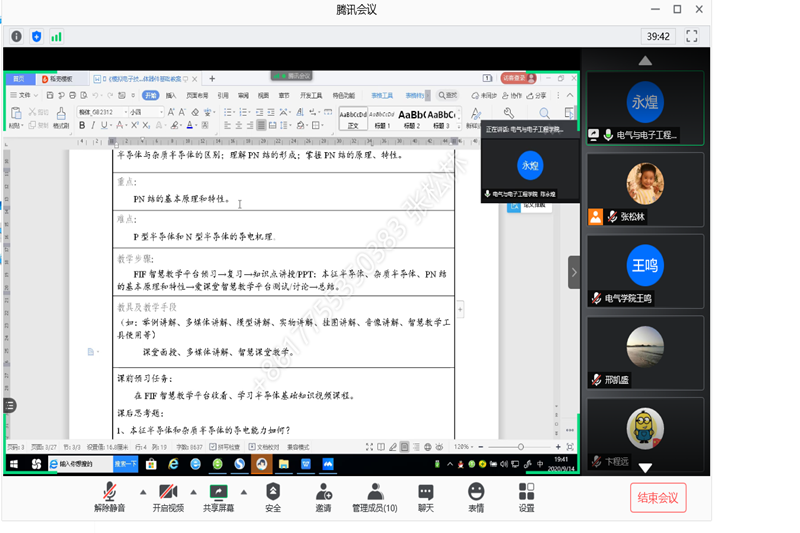Open the 表情 emoji reactions
800x533 pixels.
[476, 497]
